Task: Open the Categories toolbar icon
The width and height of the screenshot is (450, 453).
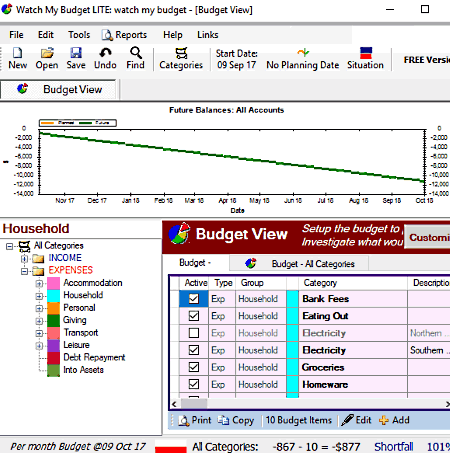Action: (x=181, y=53)
